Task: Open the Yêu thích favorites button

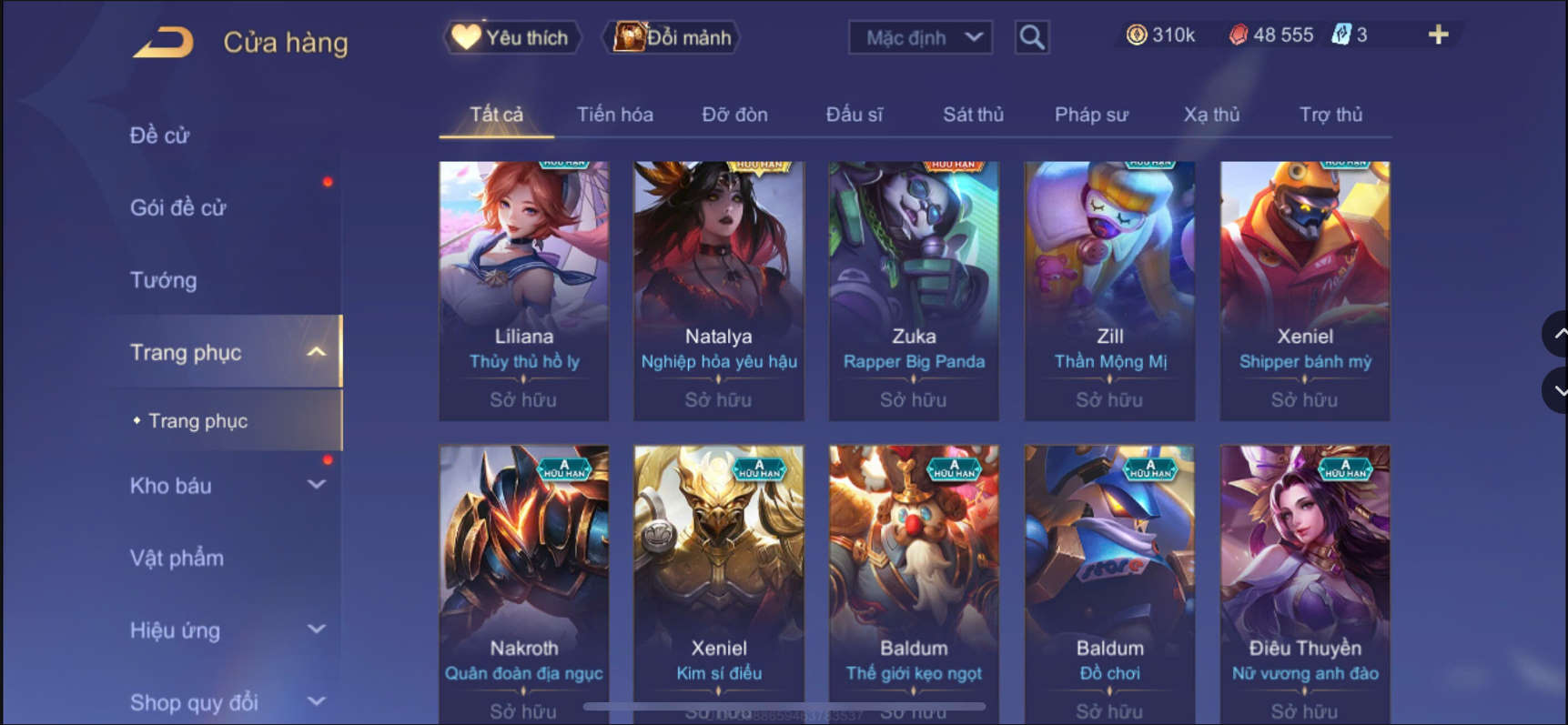Action: [x=512, y=37]
